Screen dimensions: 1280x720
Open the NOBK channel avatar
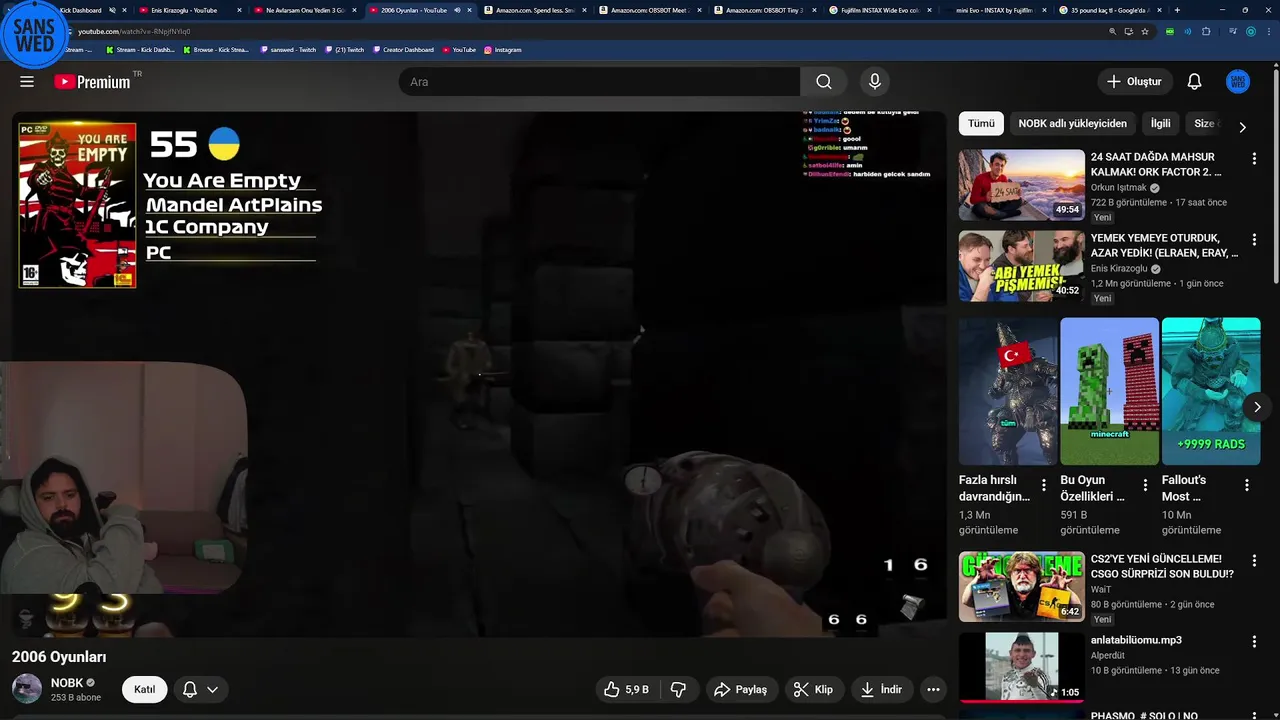[x=27, y=689]
